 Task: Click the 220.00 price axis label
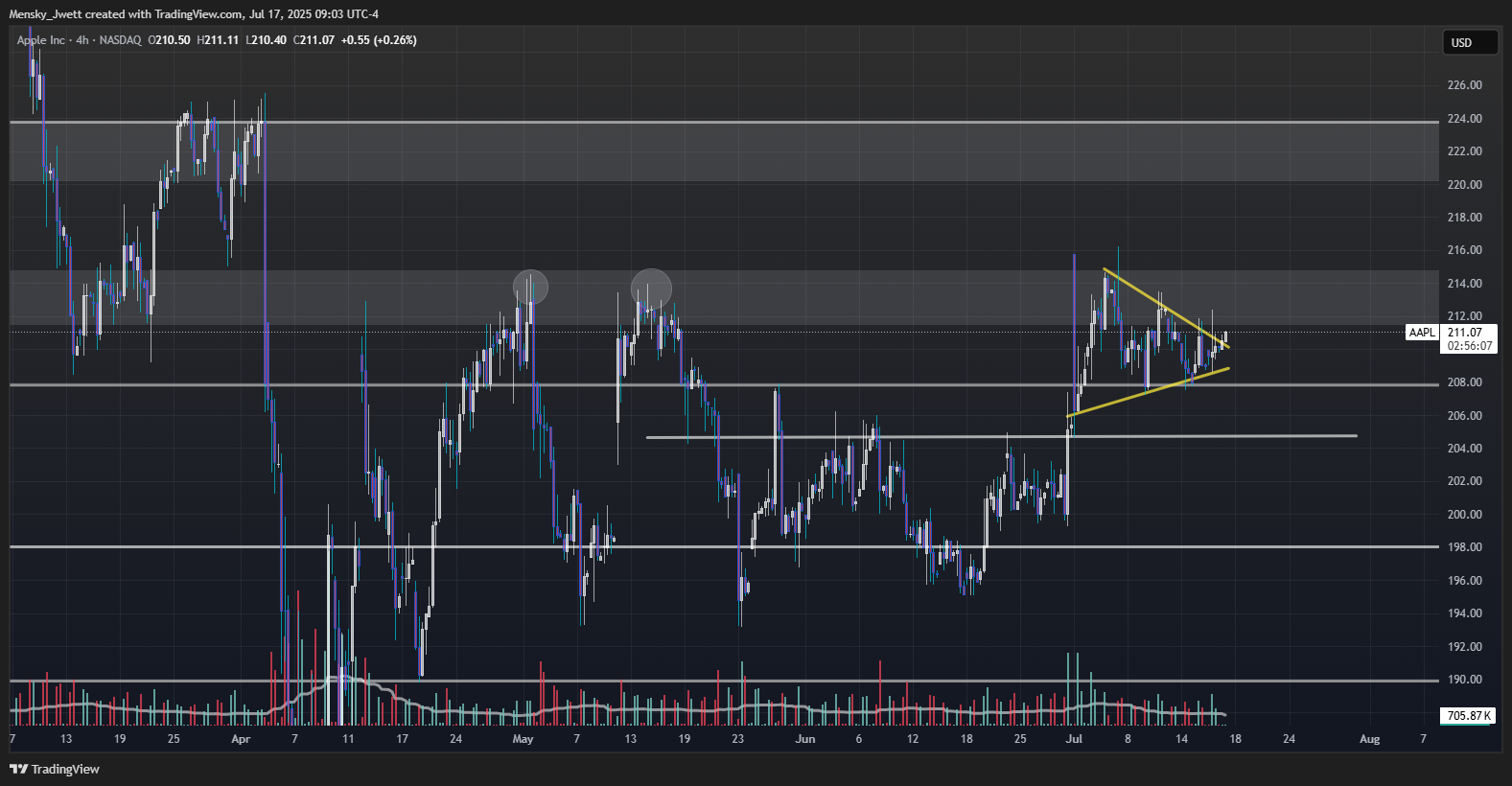(1464, 185)
